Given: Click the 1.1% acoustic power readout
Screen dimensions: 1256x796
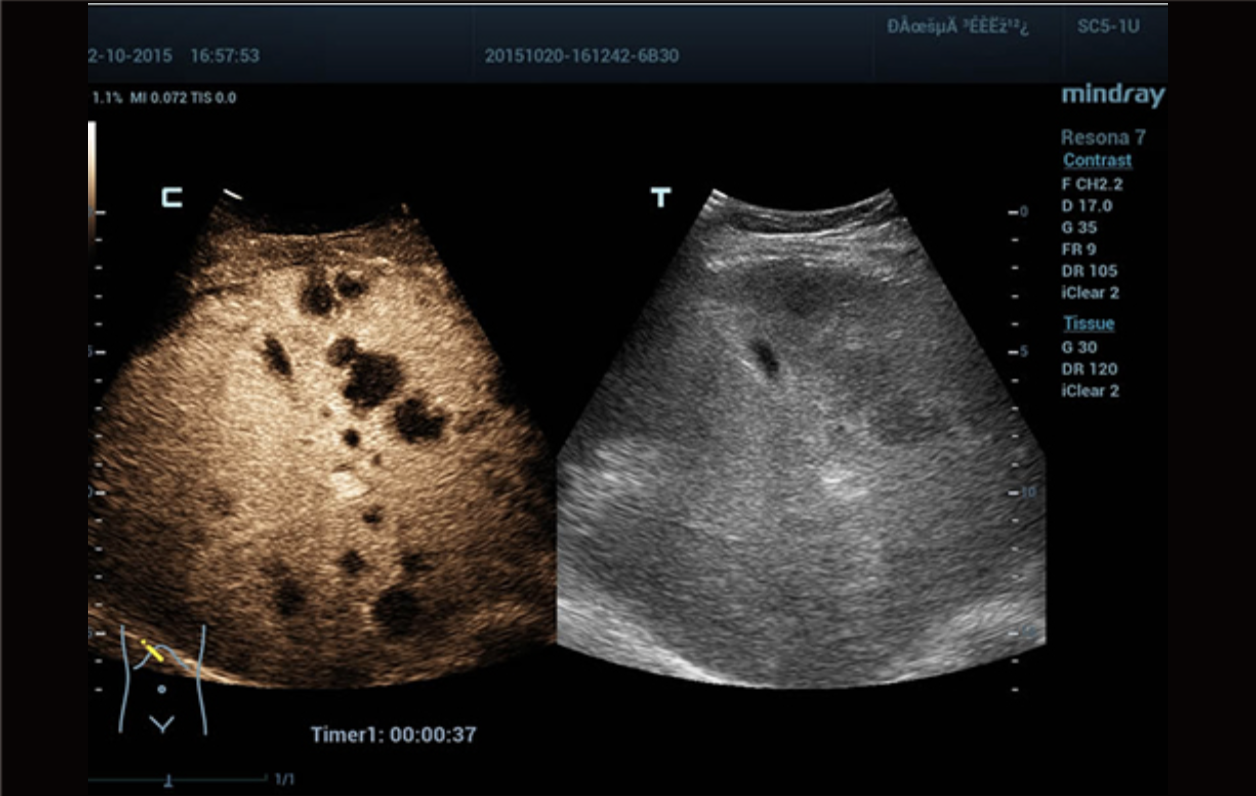Looking at the screenshot, I should pyautogui.click(x=107, y=98).
